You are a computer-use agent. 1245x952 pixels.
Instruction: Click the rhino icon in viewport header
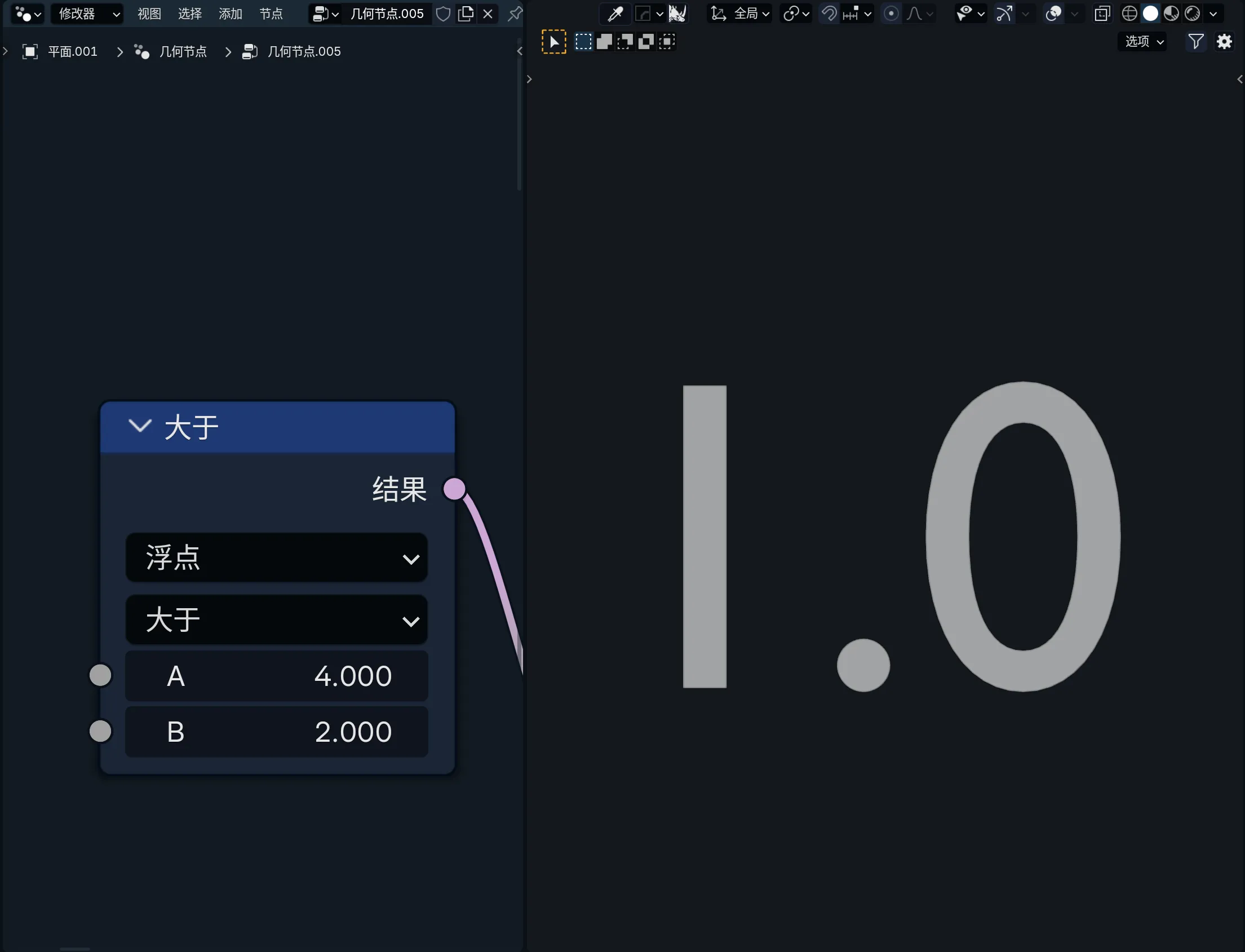pos(677,14)
